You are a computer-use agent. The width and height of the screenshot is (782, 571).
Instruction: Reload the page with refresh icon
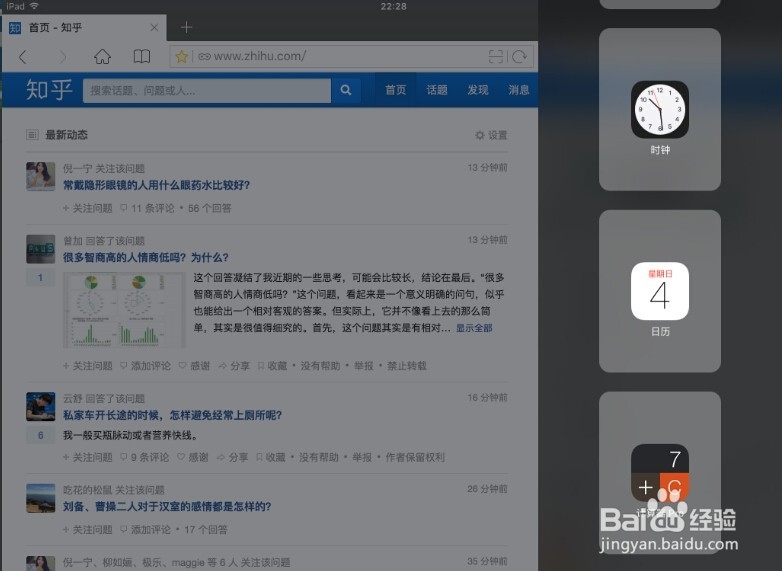pyautogui.click(x=520, y=56)
